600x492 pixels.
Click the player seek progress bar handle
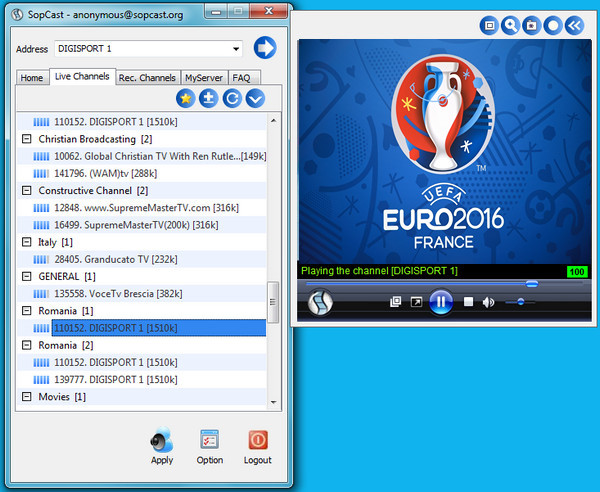[x=532, y=284]
